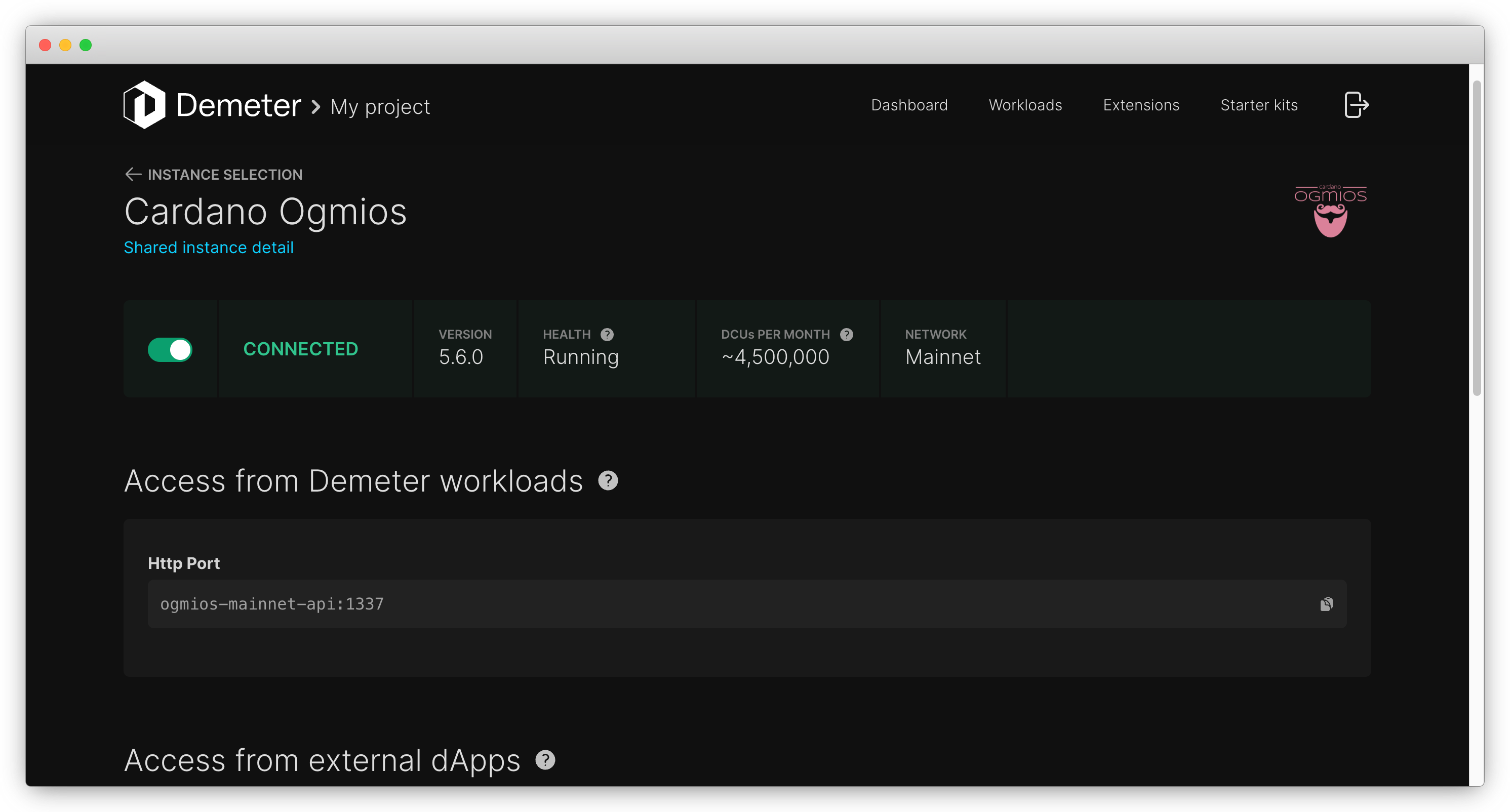
Task: Click the breadcrumb chevron after Demeter
Action: coord(316,107)
